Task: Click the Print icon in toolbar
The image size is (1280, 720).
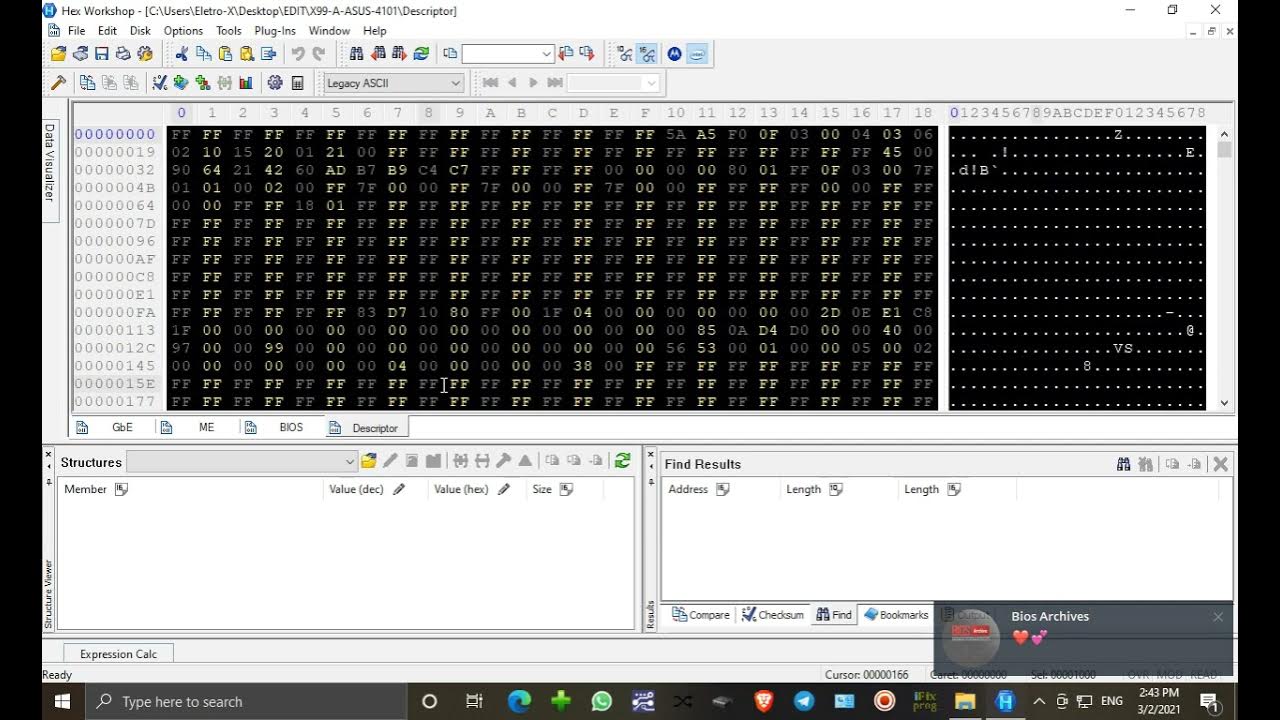Action: pyautogui.click(x=123, y=54)
